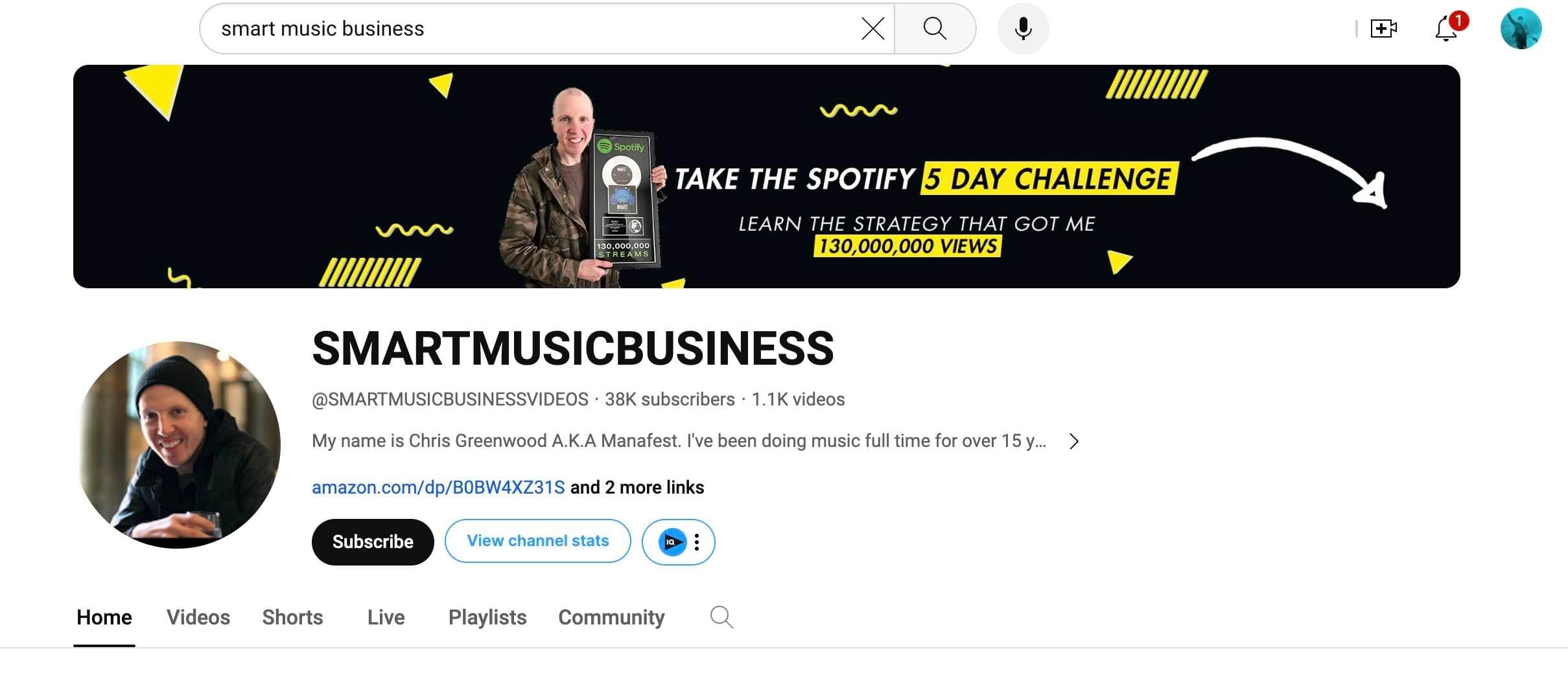Screen dimensions: 1568x675
Task: Open the account avatar menu
Action: coord(1521,29)
